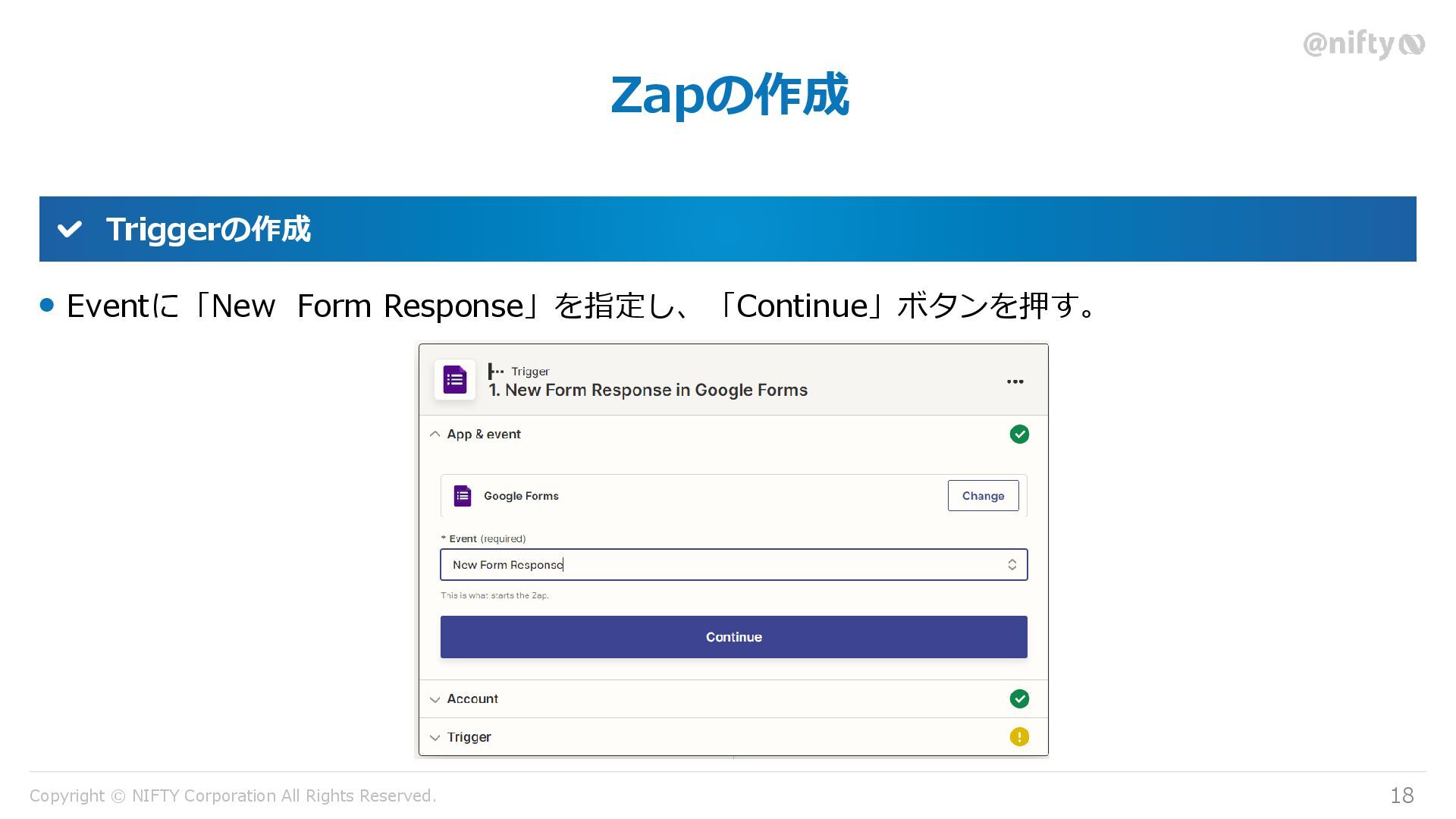The image size is (1456, 819).
Task: Open Event dropdown using the up-down arrows
Action: tap(1012, 565)
